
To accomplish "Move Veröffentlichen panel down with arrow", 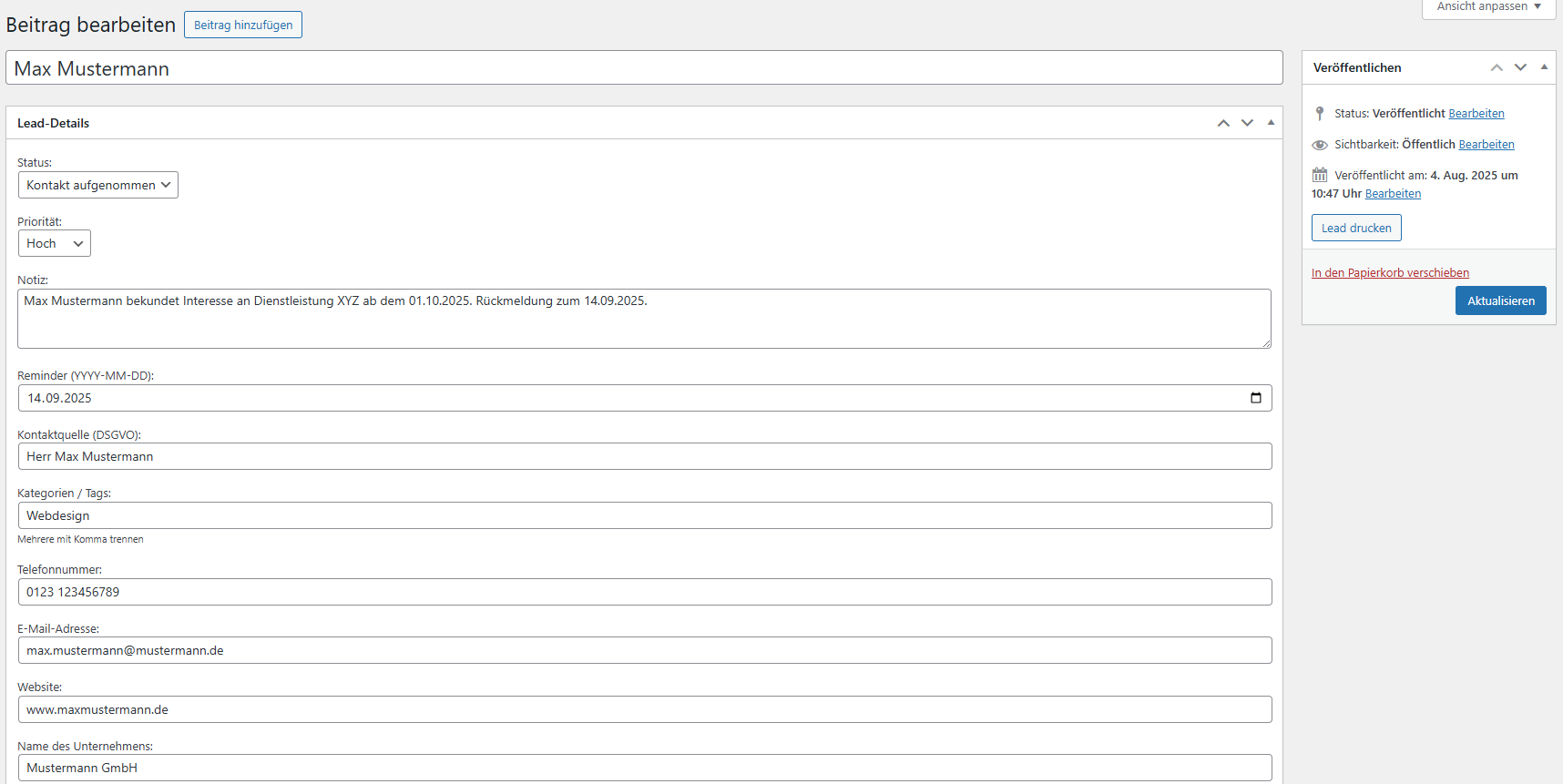I will tap(1520, 67).
